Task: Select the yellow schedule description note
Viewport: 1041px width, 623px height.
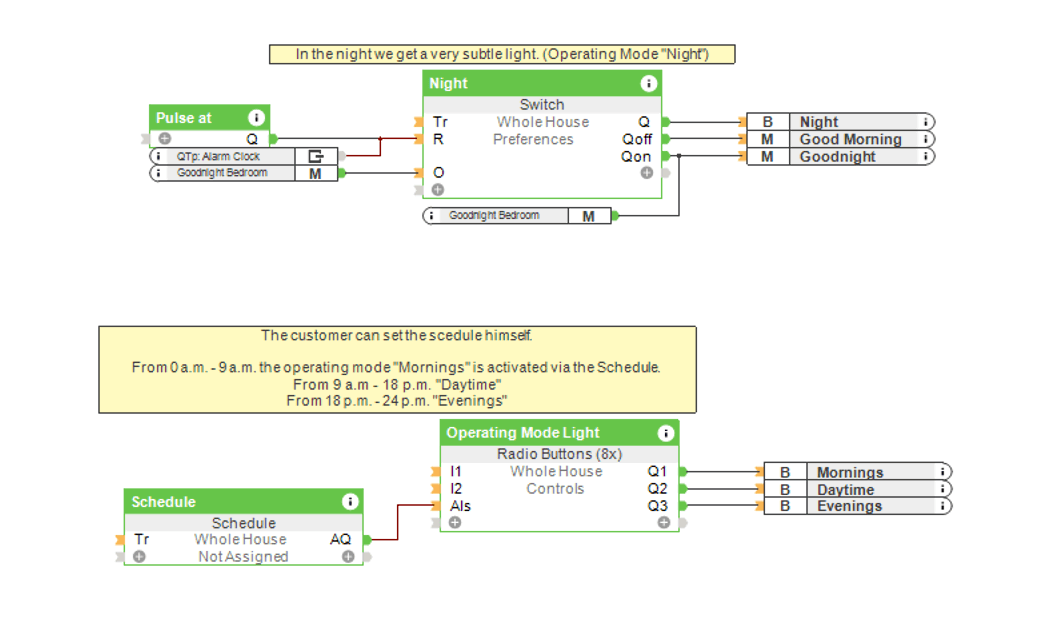Action: coord(397,369)
